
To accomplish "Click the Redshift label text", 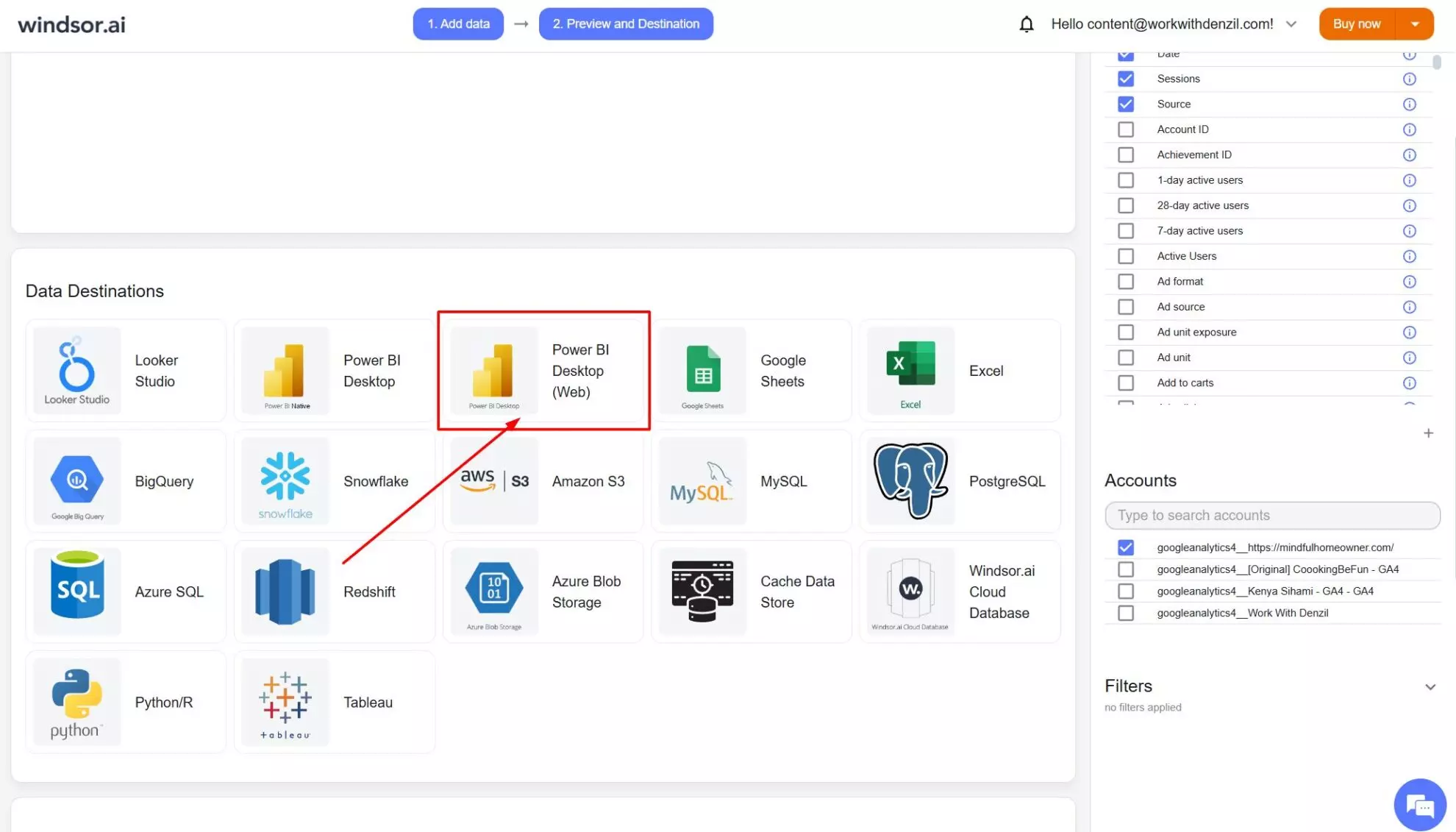I will pos(369,592).
